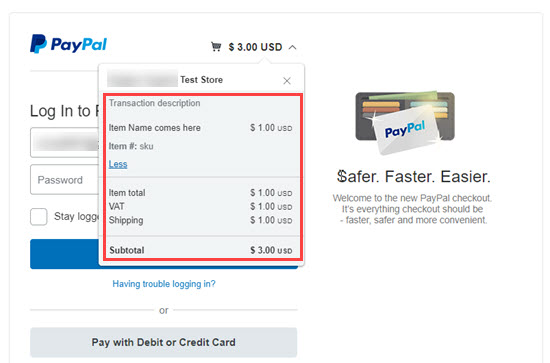This screenshot has width=550, height=363.
Task: Click the $ 3.00 USD total amount
Action: 255,47
